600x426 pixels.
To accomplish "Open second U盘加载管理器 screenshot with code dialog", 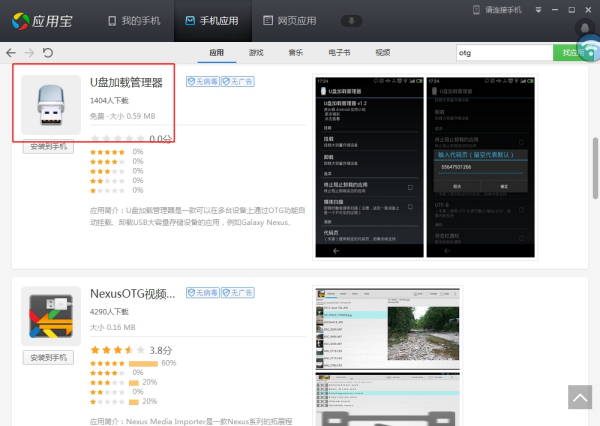I will point(481,167).
